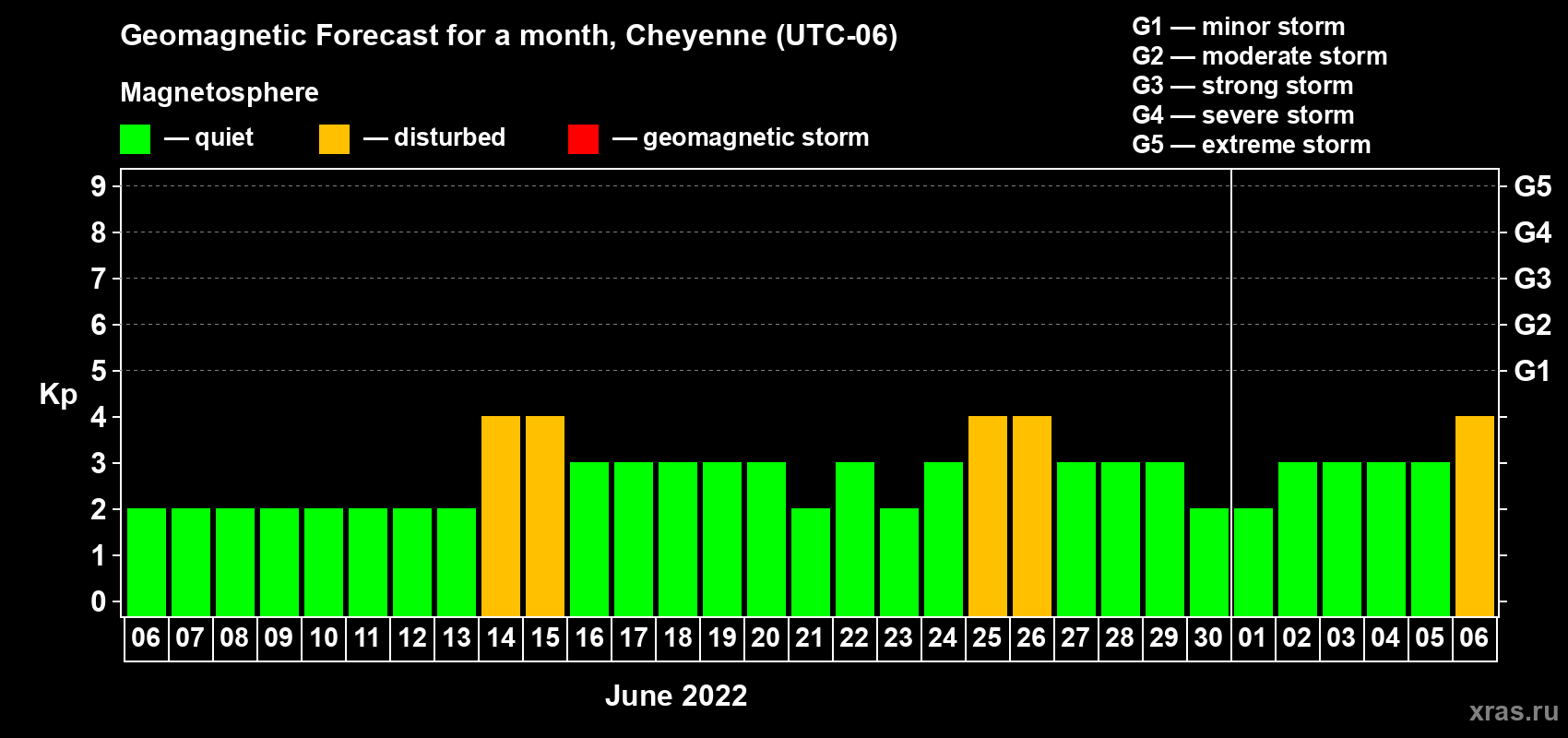Click the '09' date label

tap(279, 638)
